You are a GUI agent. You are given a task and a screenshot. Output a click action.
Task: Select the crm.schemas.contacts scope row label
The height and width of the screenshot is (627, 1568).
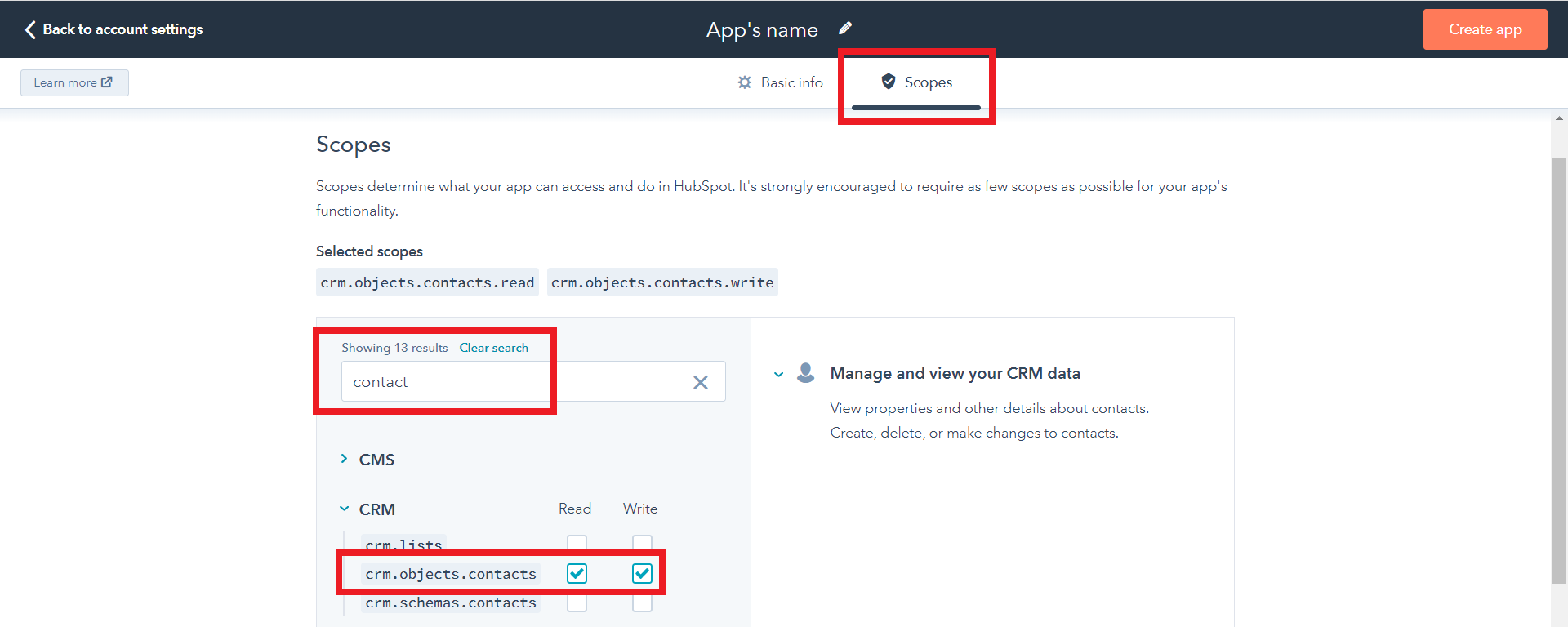[451, 603]
